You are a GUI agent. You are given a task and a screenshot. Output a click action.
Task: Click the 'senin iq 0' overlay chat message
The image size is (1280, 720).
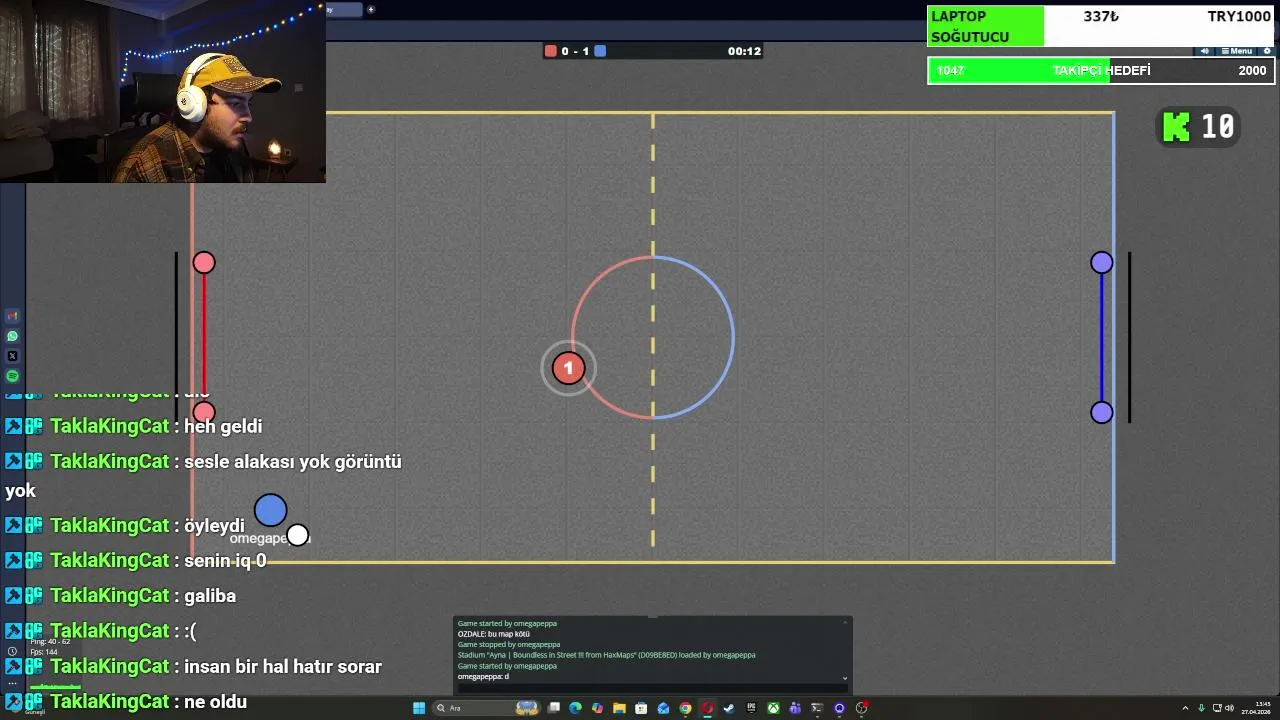coord(225,560)
